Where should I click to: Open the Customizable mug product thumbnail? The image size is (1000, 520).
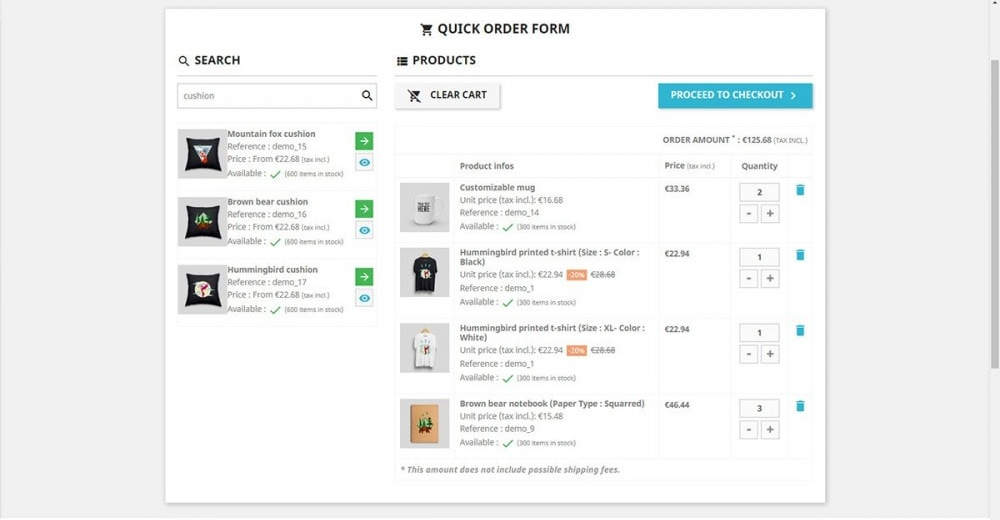[425, 207]
